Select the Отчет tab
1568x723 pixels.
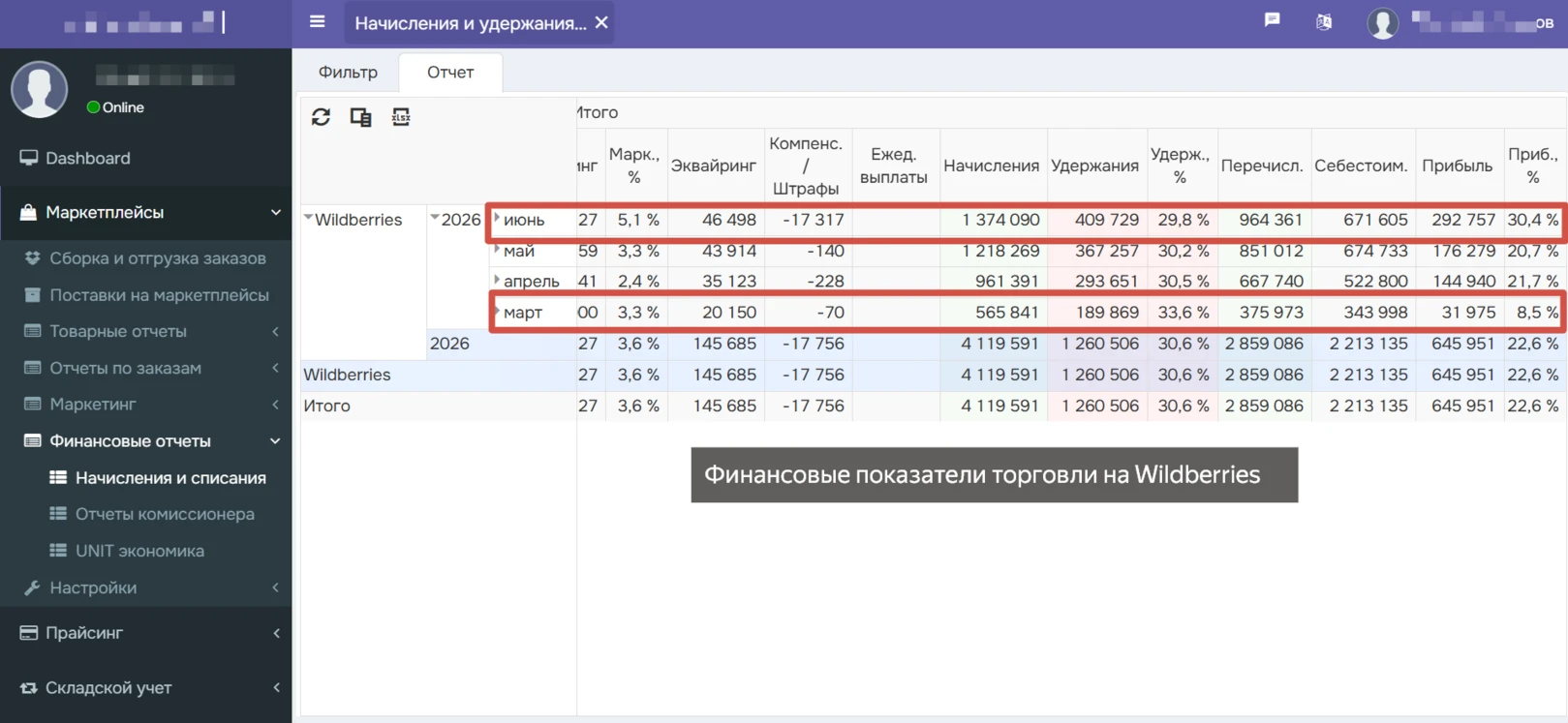[x=450, y=73]
